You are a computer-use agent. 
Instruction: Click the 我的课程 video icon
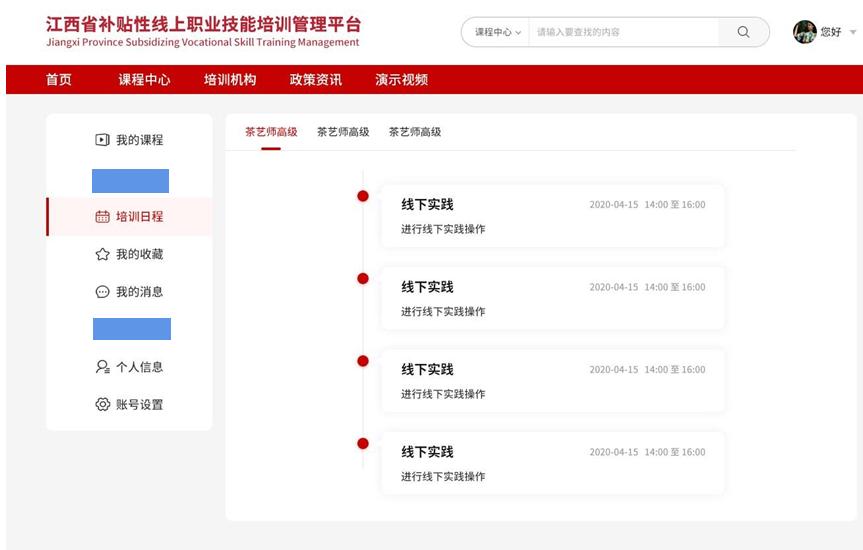coord(102,140)
